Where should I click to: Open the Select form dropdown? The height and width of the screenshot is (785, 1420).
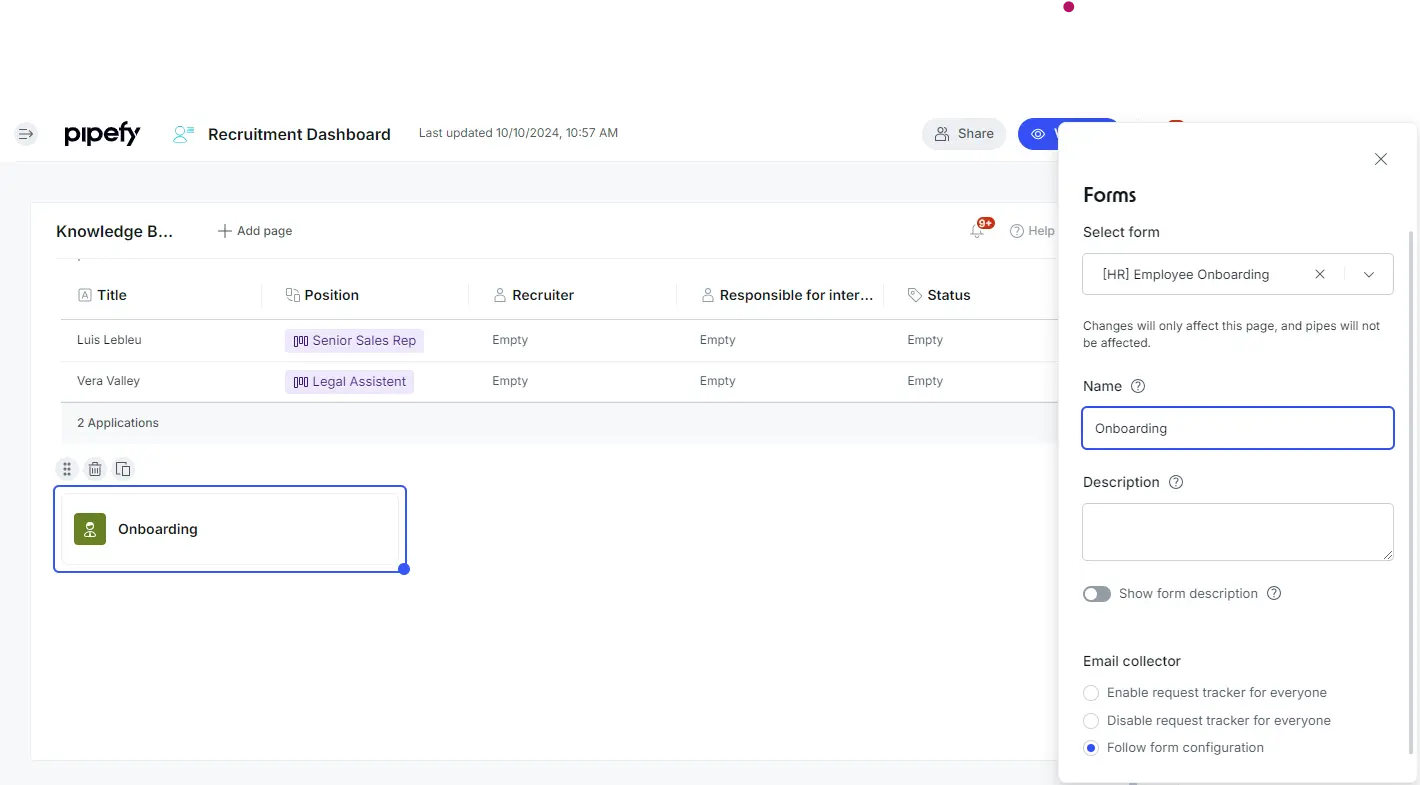(x=1368, y=273)
